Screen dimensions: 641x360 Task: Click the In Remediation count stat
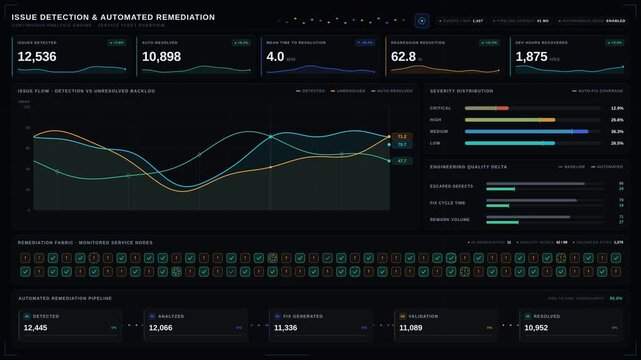(x=490, y=242)
